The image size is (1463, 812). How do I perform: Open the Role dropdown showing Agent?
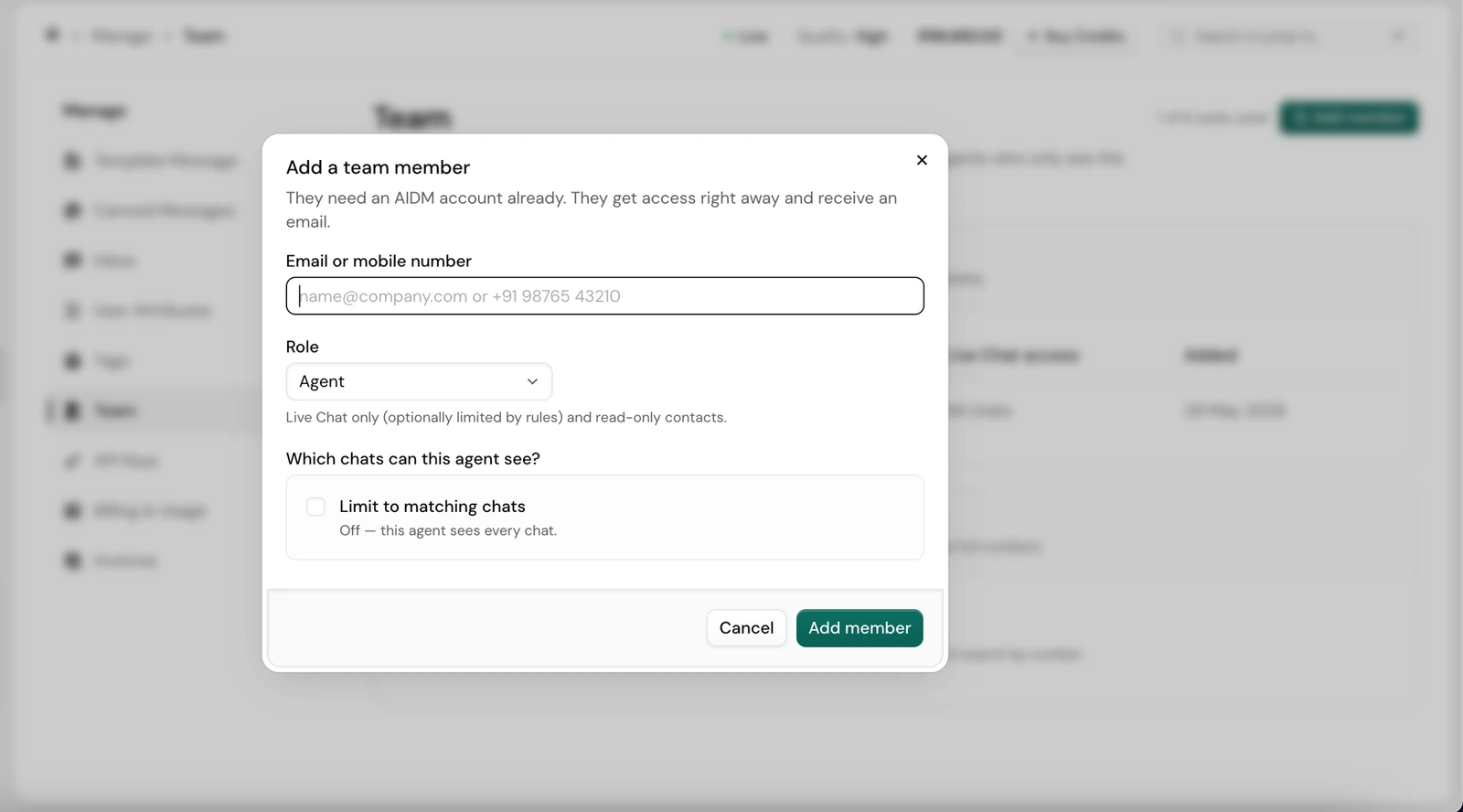[419, 381]
